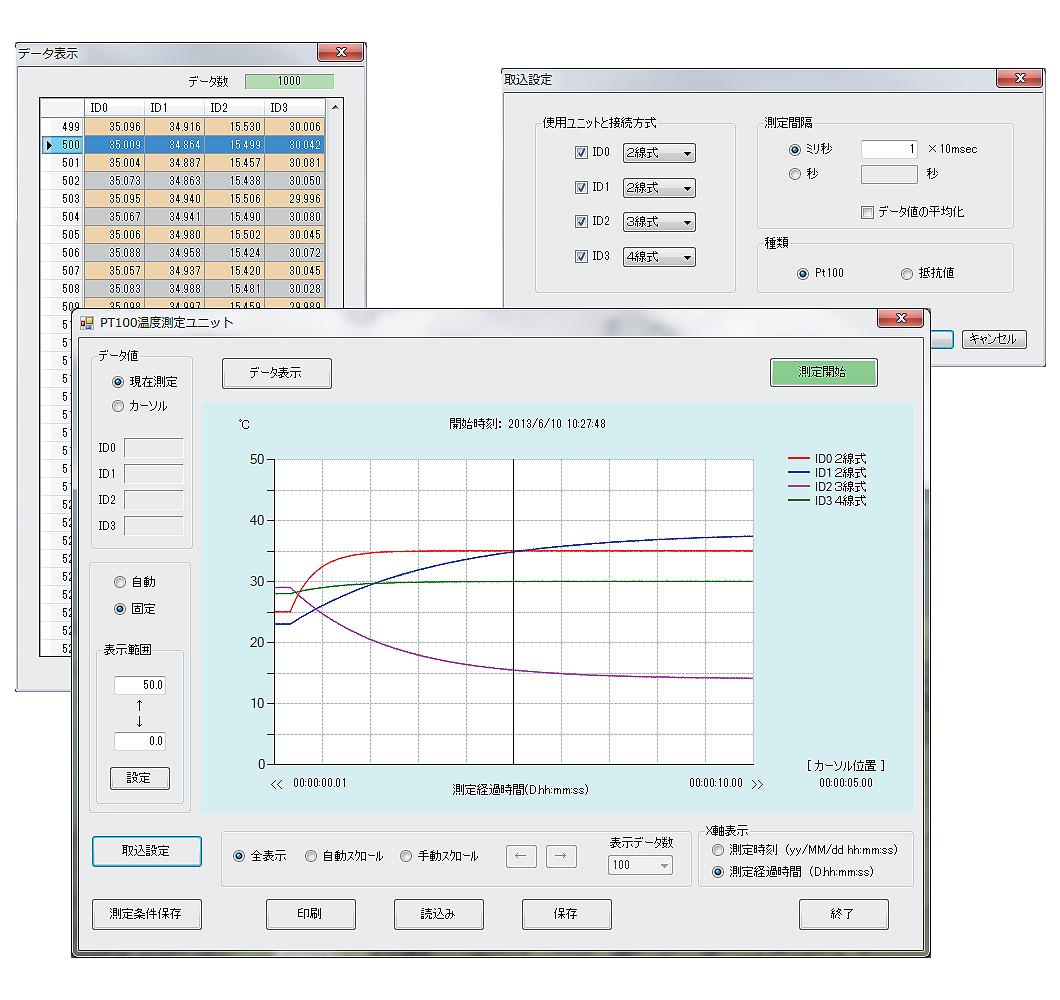The width and height of the screenshot is (1060, 1000).
Task: Open the ID3 wiring type dropdown
Action: [x=658, y=257]
